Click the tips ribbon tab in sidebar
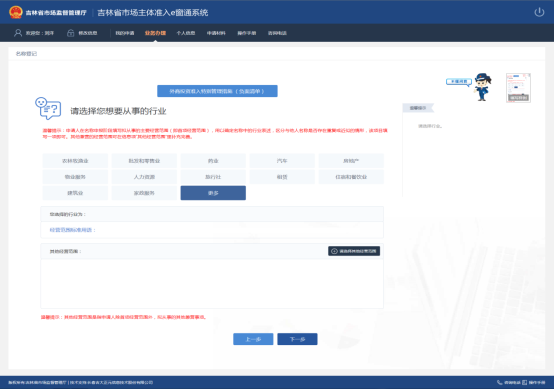Screen dimensions: 554x390 click(418, 108)
